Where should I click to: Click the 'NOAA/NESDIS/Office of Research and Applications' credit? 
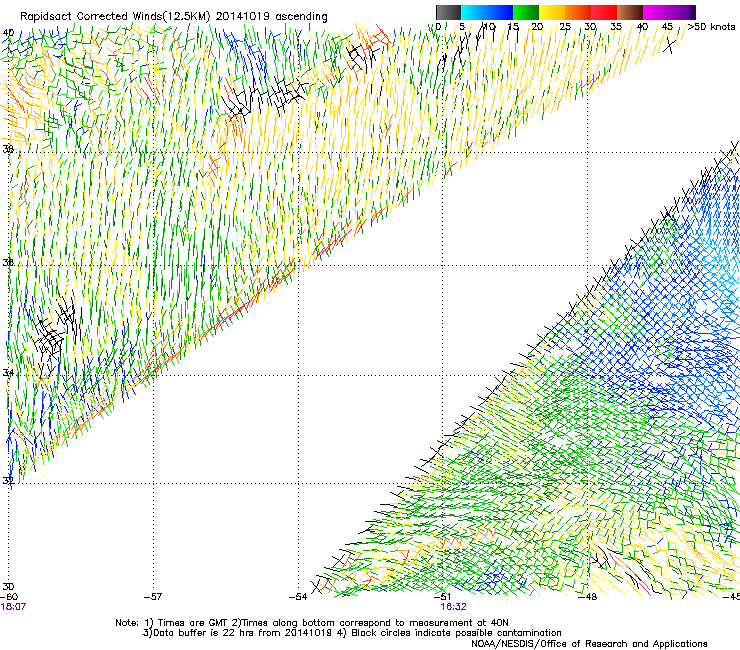point(589,643)
